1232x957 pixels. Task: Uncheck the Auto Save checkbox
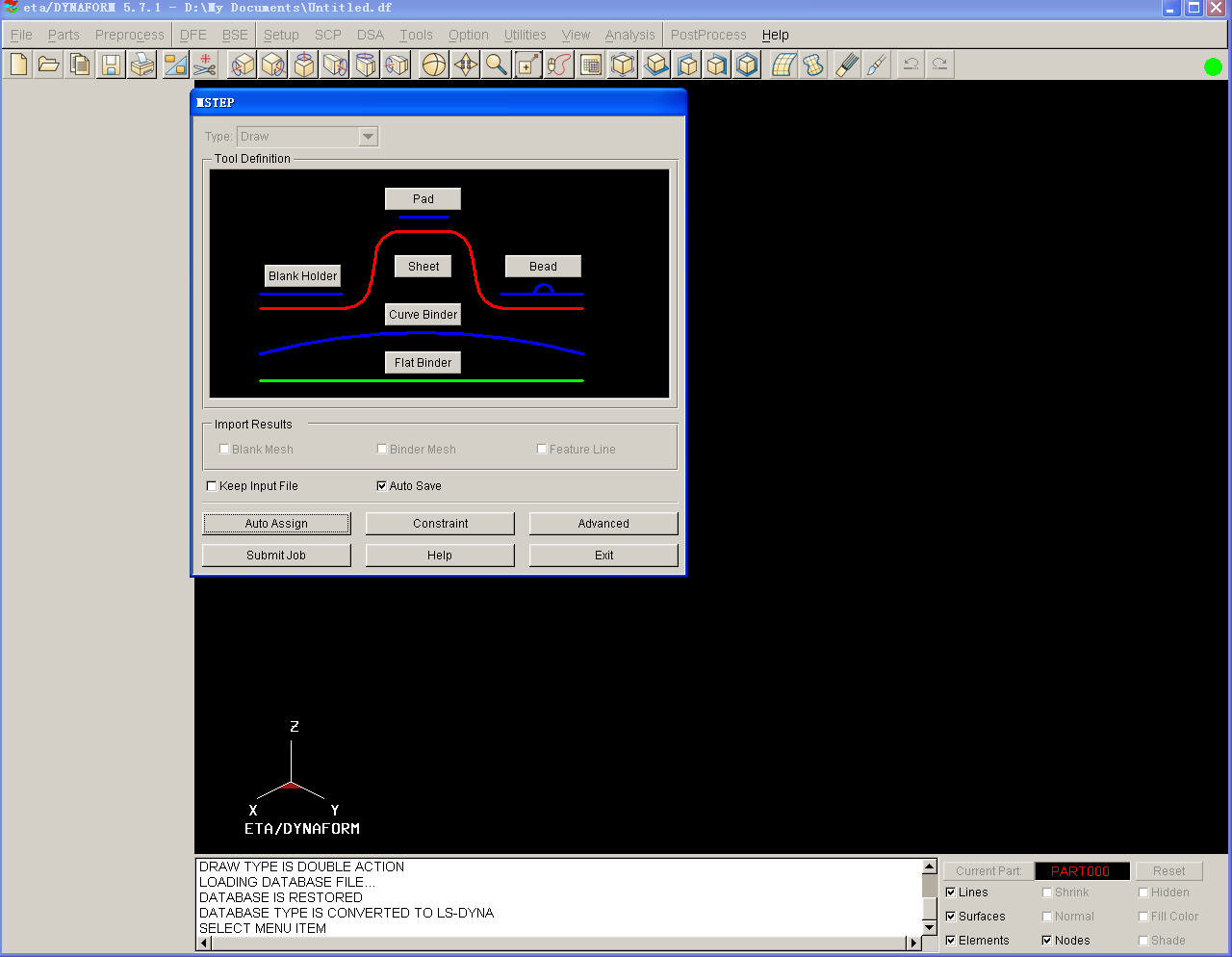(382, 486)
